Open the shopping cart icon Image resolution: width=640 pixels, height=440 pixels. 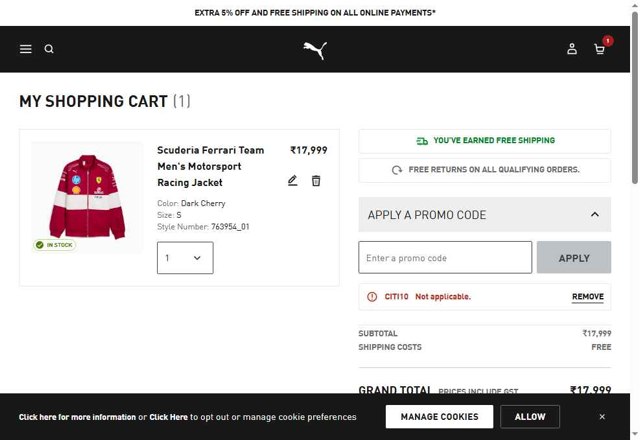(x=600, y=49)
